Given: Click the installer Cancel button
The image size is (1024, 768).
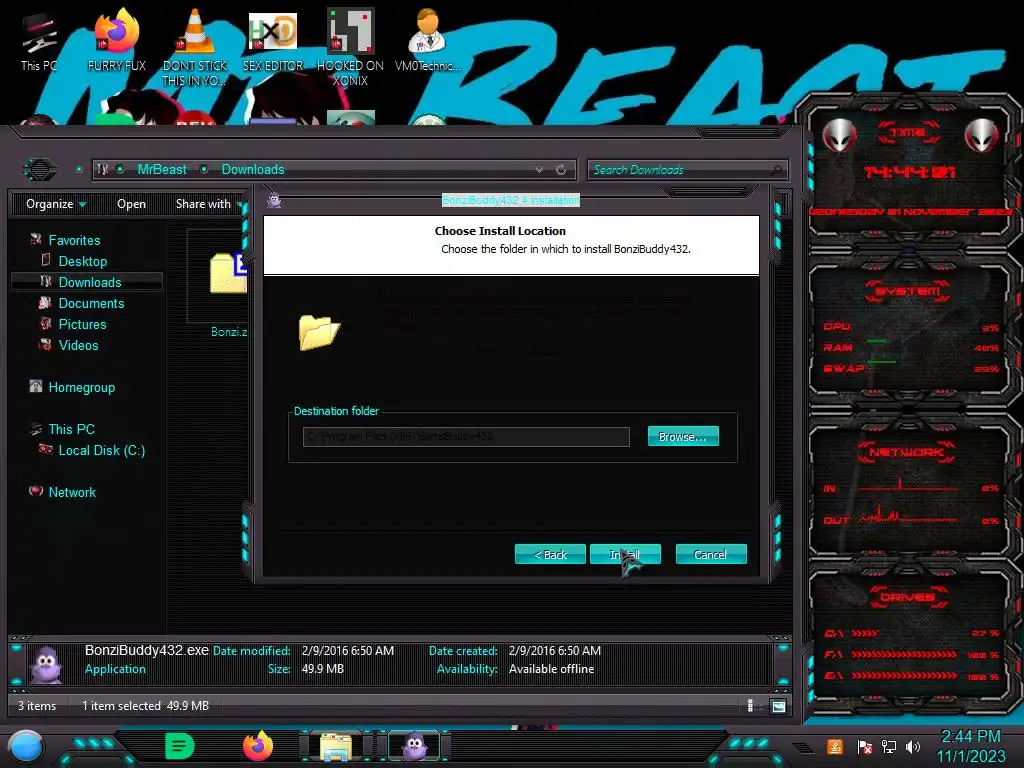Looking at the screenshot, I should click(x=711, y=554).
